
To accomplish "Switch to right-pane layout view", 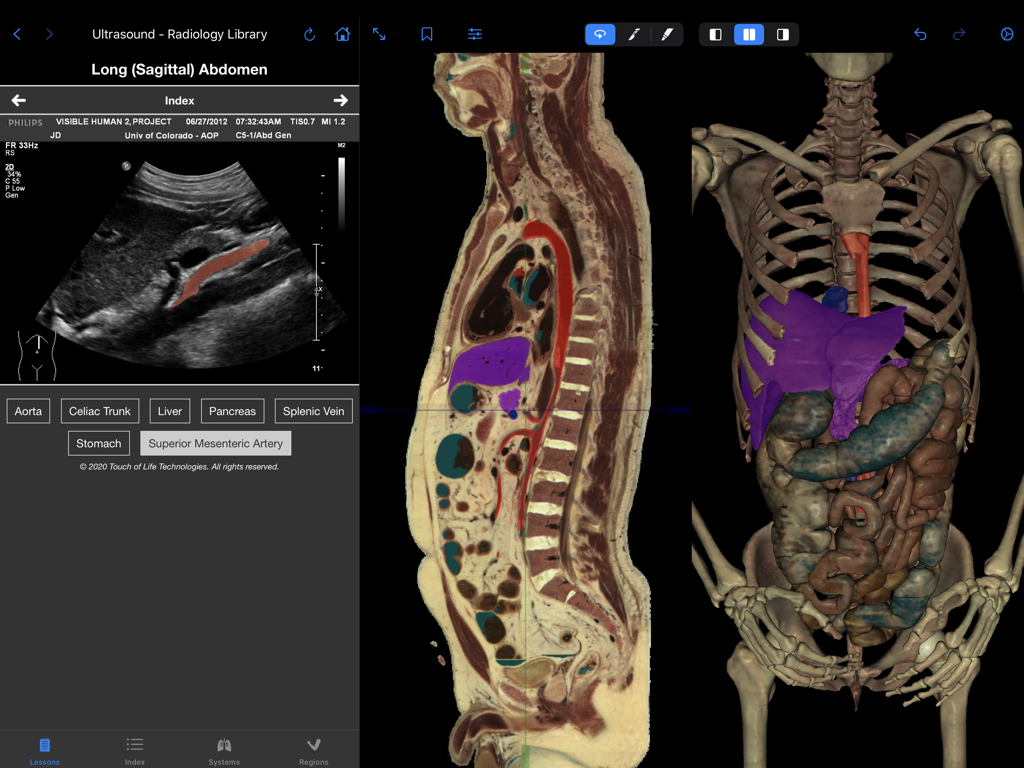I will tap(783, 34).
